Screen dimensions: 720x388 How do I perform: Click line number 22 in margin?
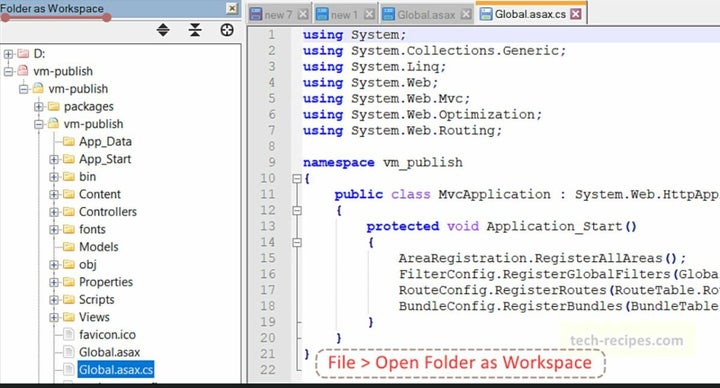pos(268,370)
